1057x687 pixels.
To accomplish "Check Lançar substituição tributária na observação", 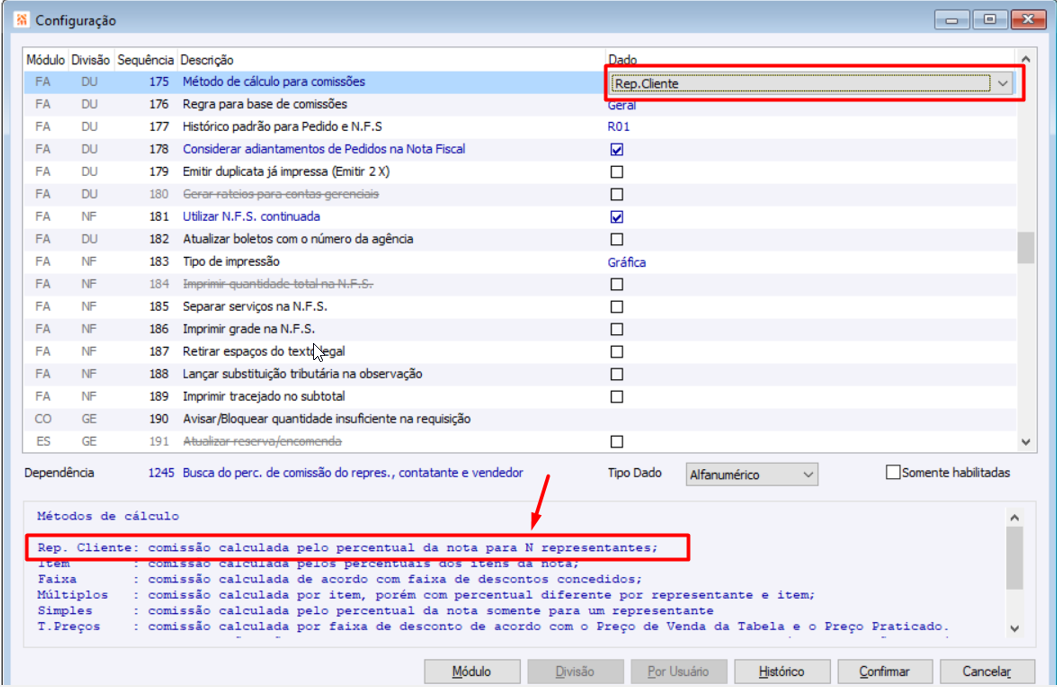I will (x=616, y=374).
